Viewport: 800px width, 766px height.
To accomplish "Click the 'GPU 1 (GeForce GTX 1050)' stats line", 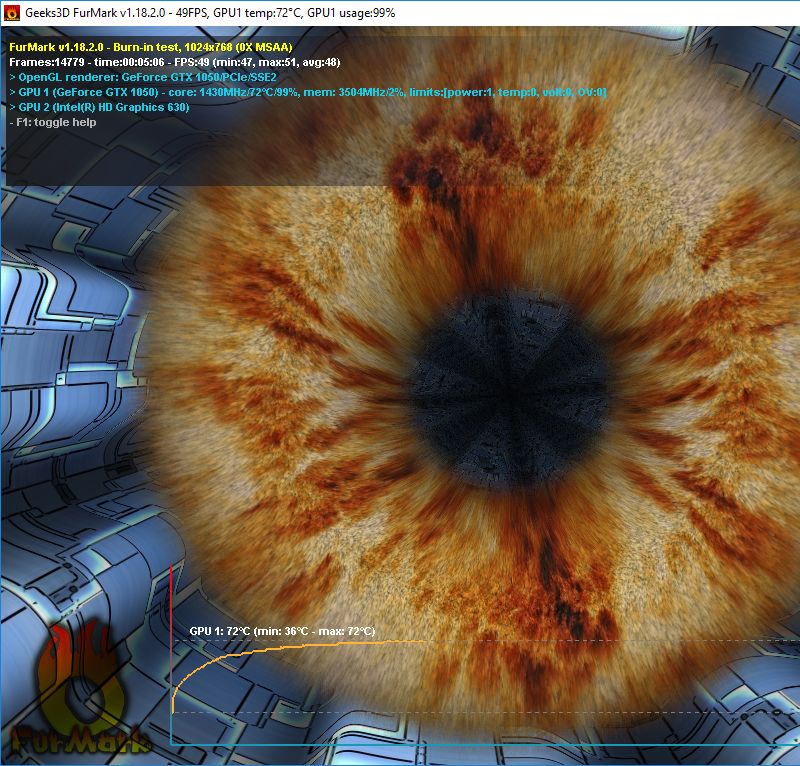I will tap(308, 92).
